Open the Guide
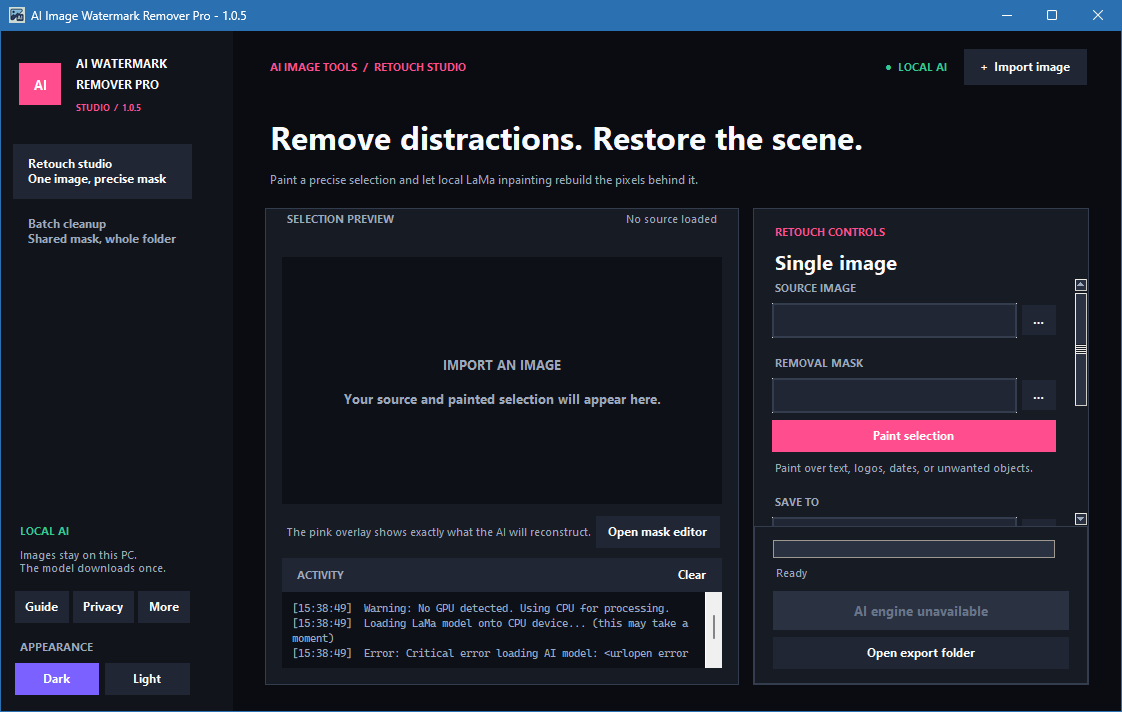This screenshot has height=712, width=1122. 42,607
